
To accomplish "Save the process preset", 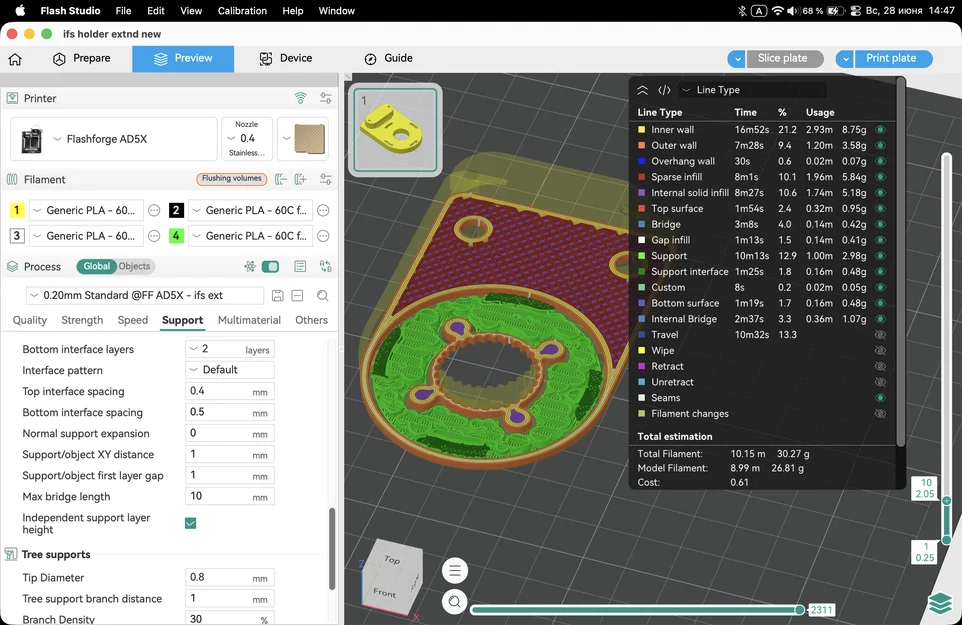I will (277, 296).
